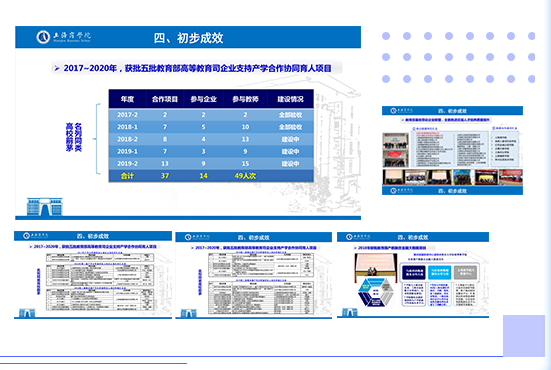Select the 合作项目 table header cell
Viewport: 551px width, 370px height.
coord(165,99)
